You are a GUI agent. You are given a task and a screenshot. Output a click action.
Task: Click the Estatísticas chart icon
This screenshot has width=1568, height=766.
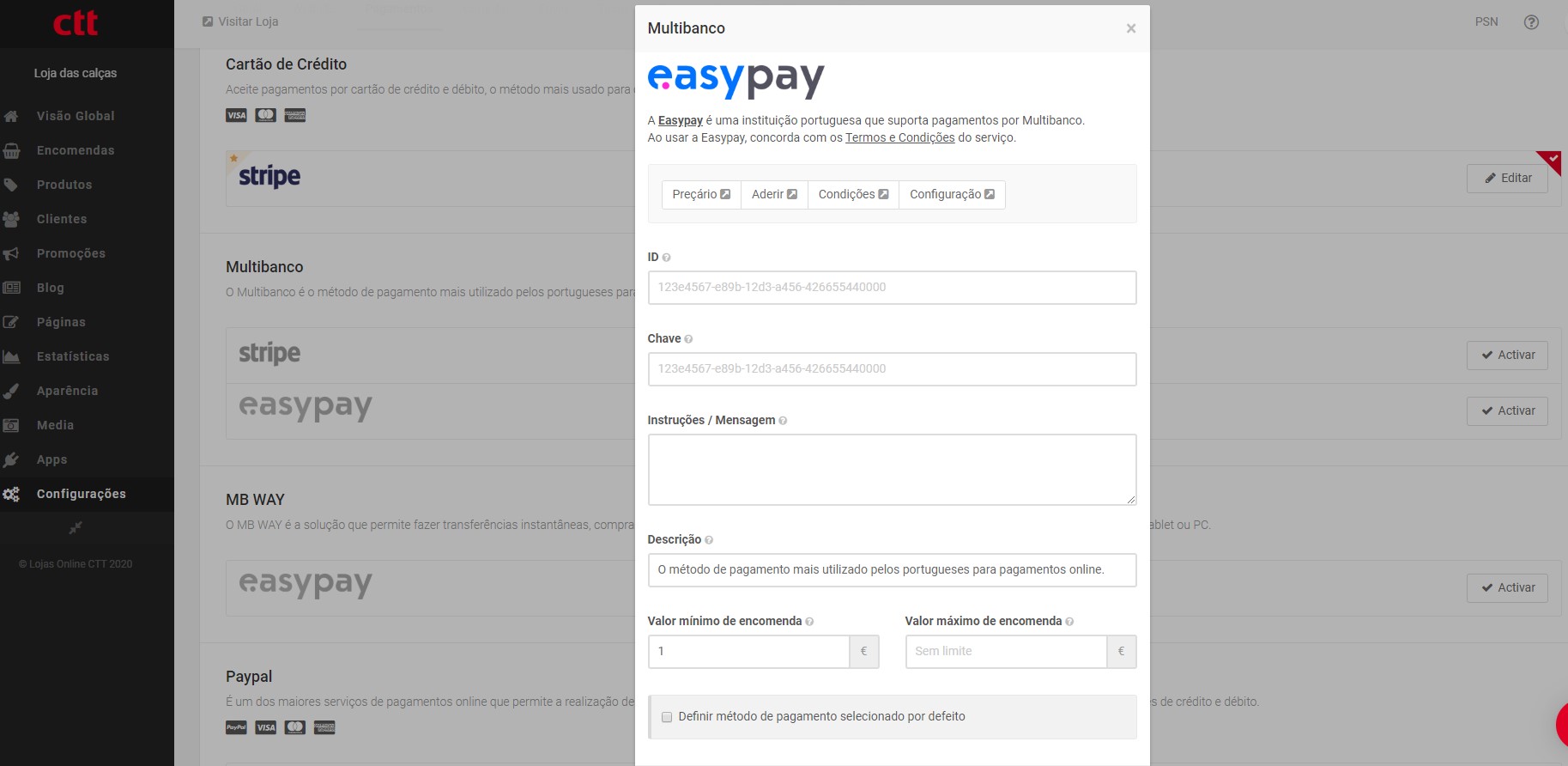click(11, 357)
